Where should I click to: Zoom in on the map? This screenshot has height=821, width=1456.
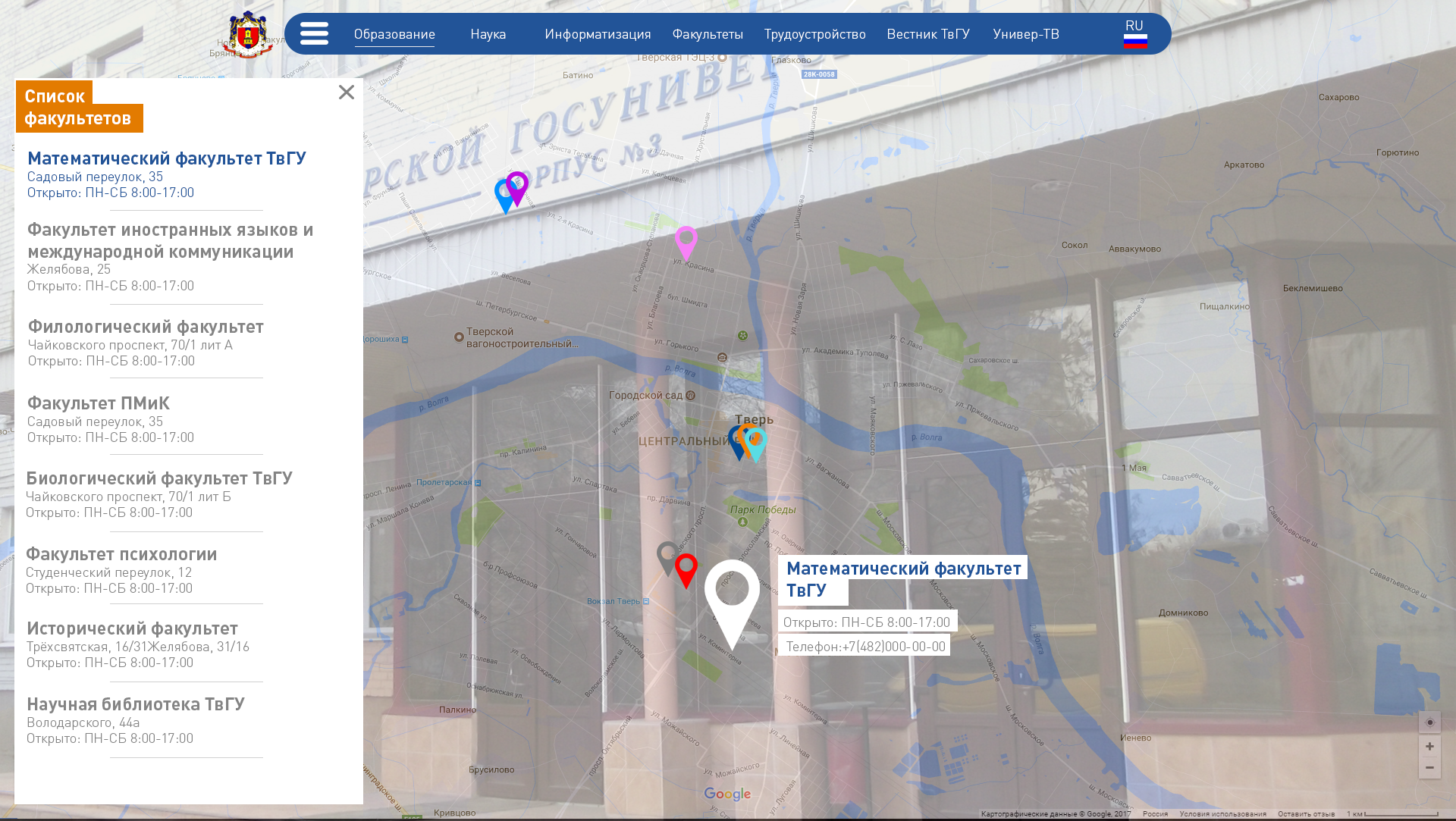(1429, 746)
